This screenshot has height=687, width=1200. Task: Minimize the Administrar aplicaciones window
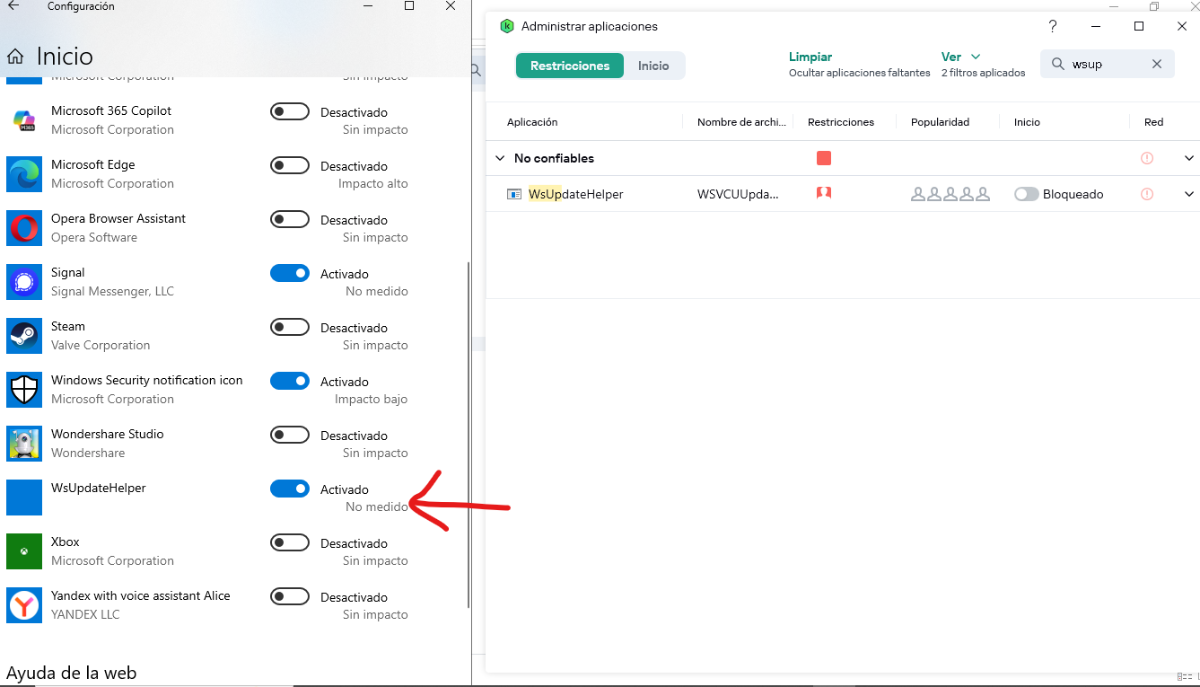pos(1096,26)
